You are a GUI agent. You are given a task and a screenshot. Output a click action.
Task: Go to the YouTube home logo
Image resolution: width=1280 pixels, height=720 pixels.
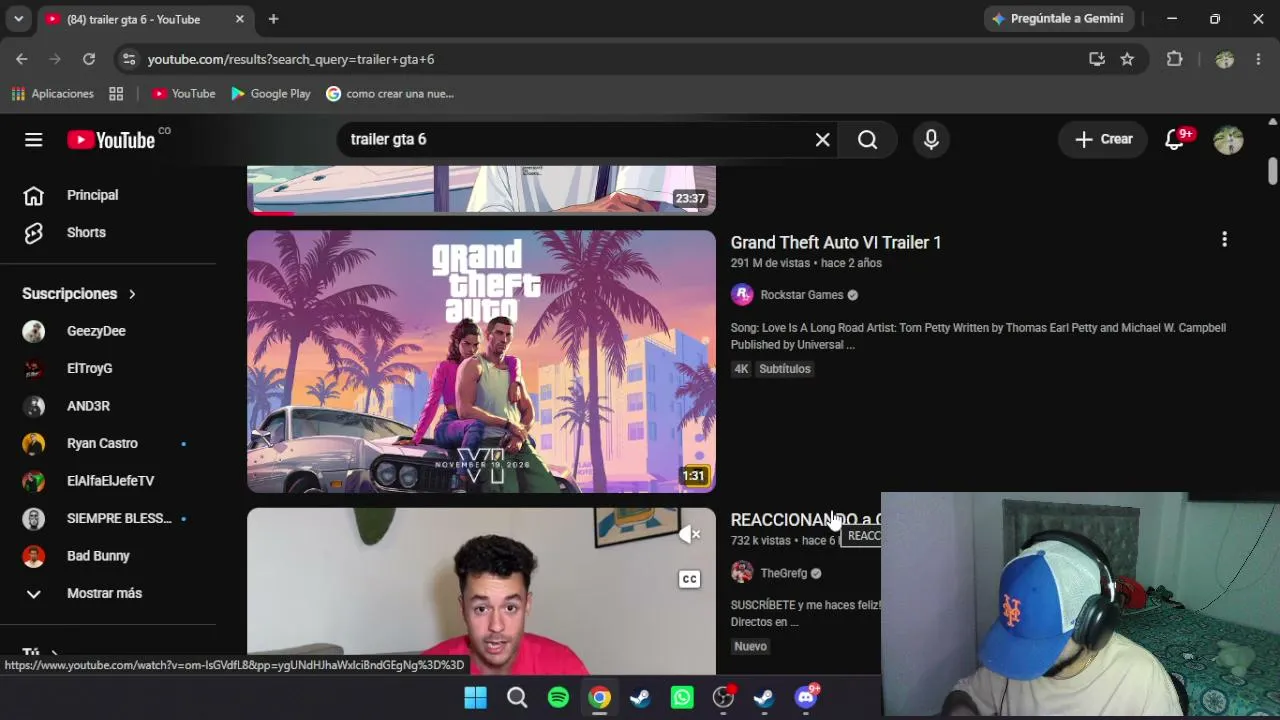click(x=111, y=140)
